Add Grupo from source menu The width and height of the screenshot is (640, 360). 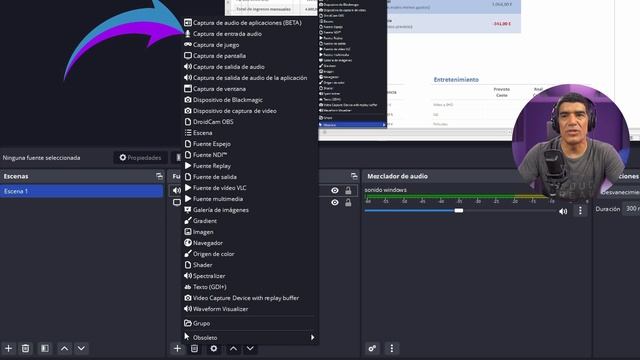[x=249, y=324]
